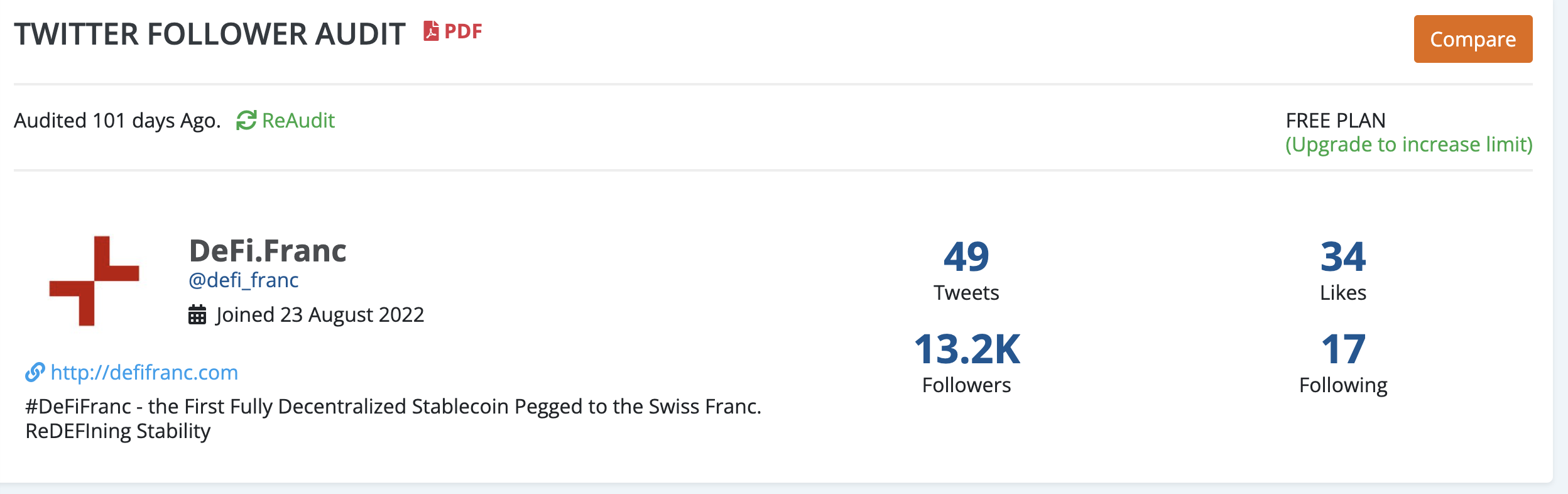Click the DeFi.Franc profile name
The image size is (1568, 494).
pyautogui.click(x=268, y=251)
